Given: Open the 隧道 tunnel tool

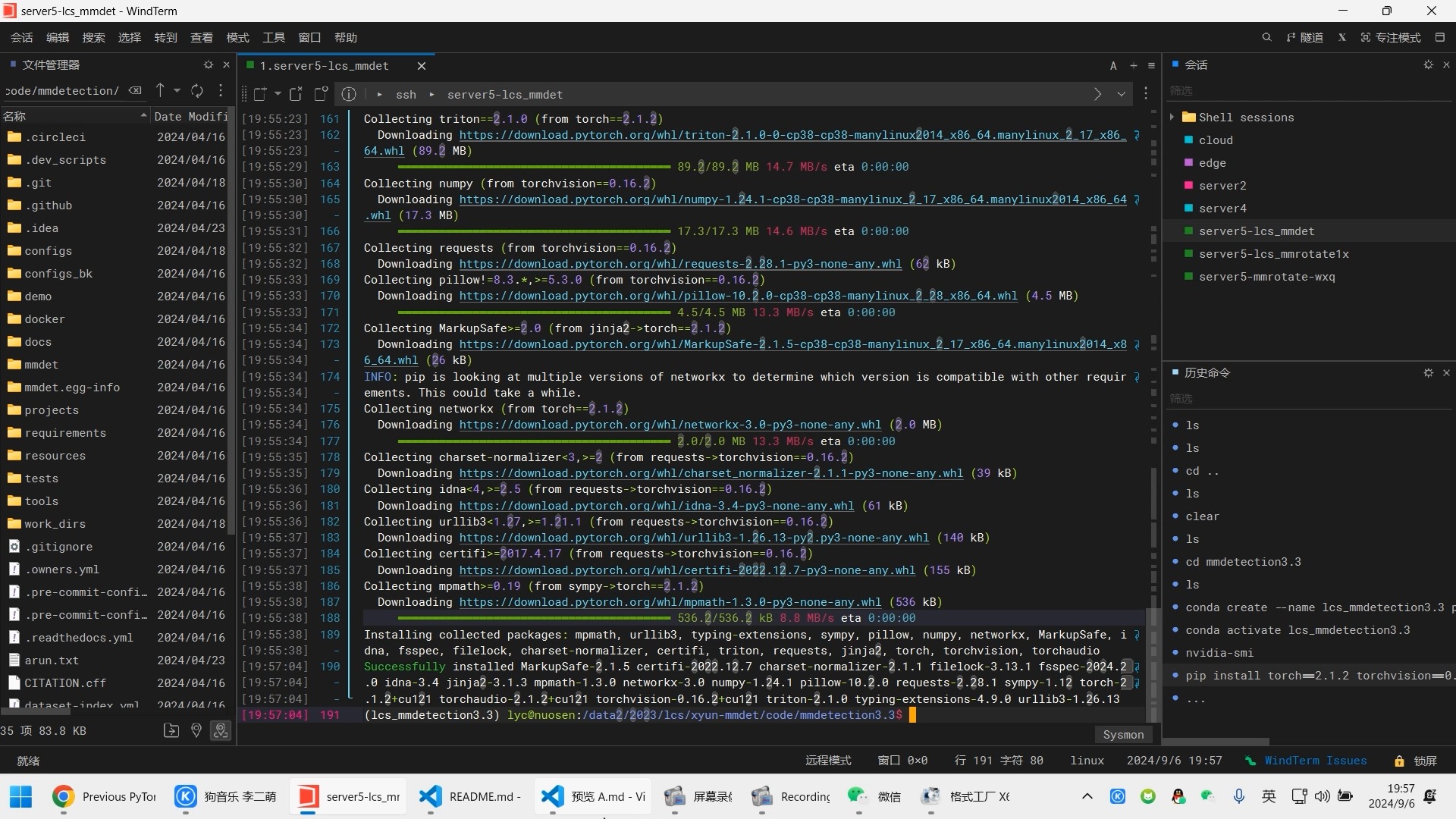Looking at the screenshot, I should [1304, 37].
